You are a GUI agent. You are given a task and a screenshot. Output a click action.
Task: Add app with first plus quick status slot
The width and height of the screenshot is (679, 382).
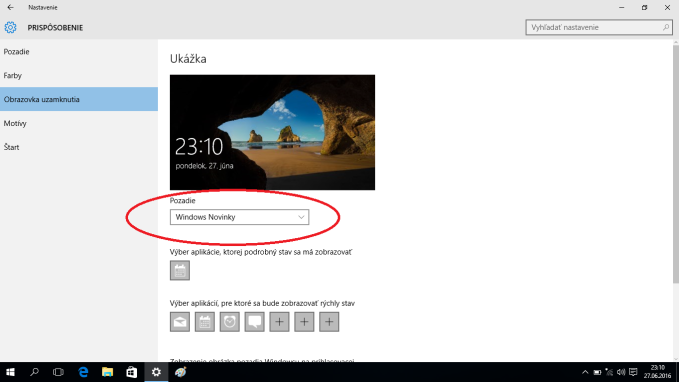point(279,322)
